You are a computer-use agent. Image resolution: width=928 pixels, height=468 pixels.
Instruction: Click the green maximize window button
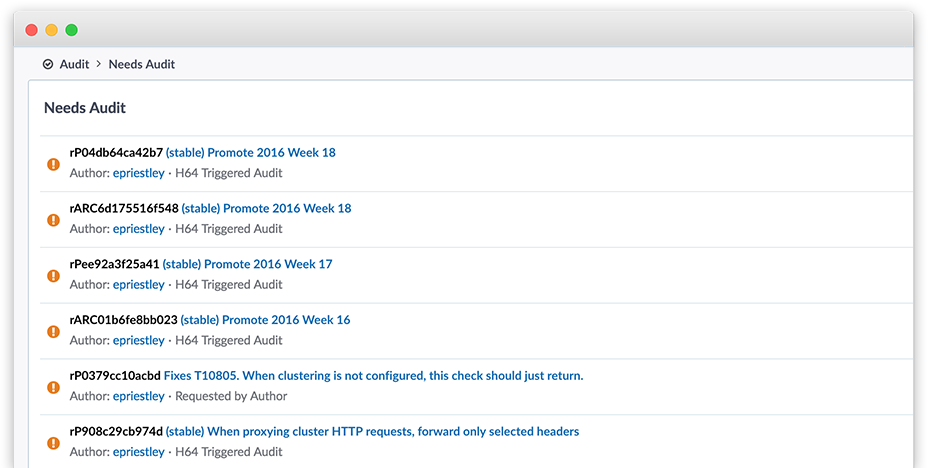[x=72, y=30]
